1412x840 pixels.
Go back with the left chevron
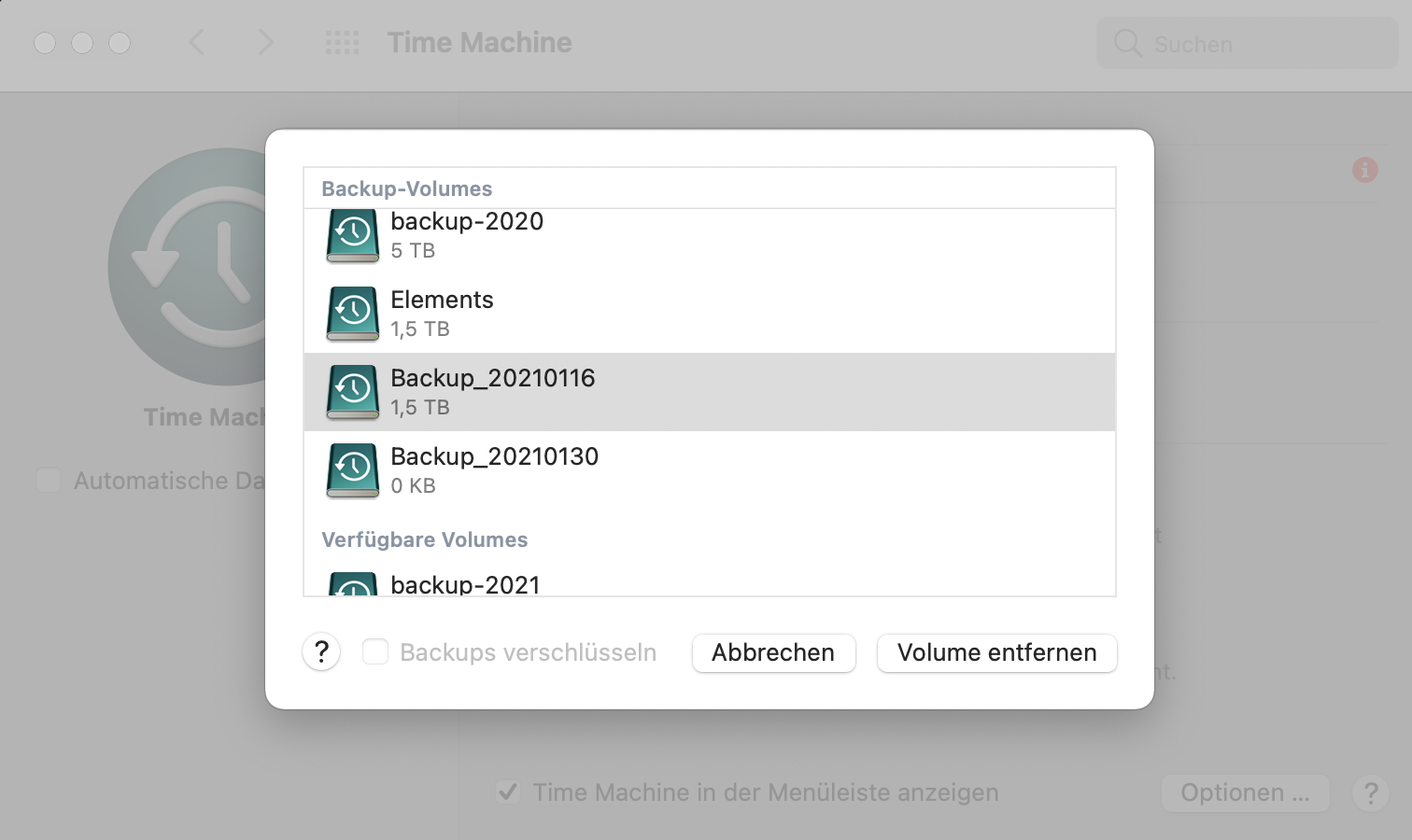(x=196, y=43)
